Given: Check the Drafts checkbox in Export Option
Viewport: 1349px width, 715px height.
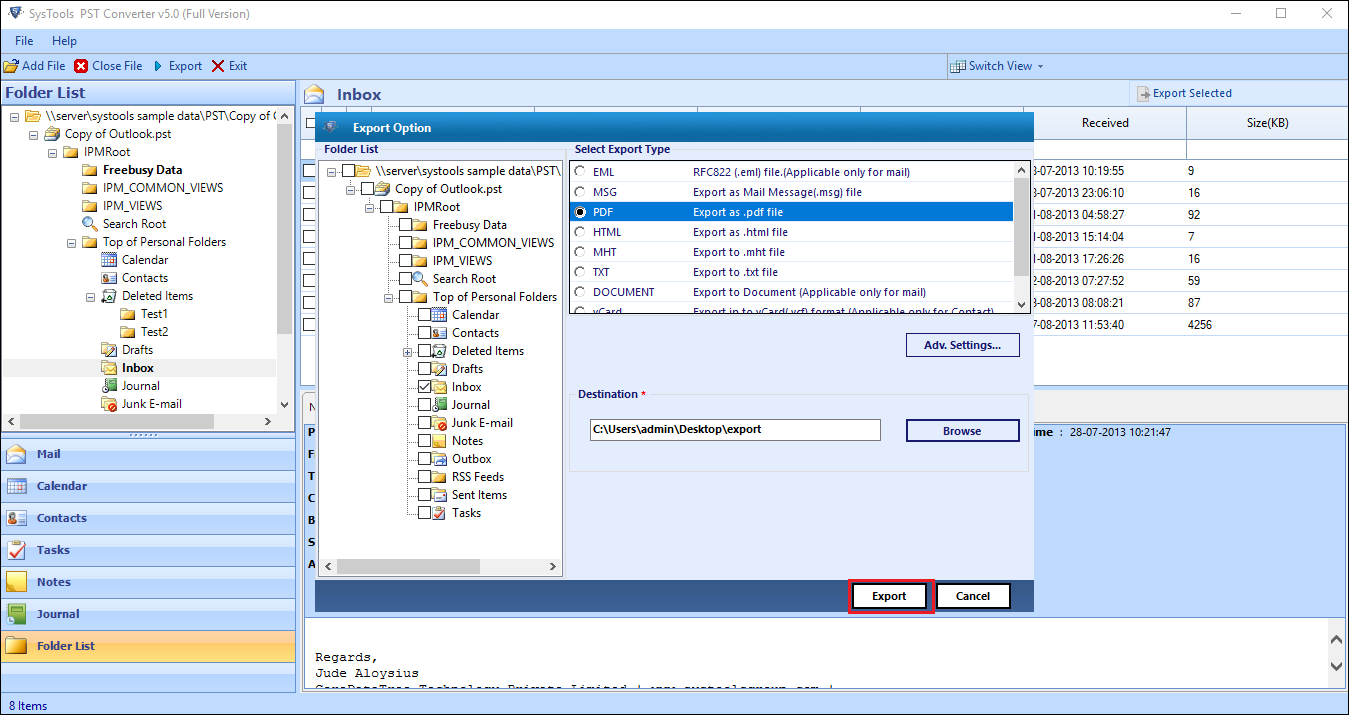Looking at the screenshot, I should tap(425, 369).
